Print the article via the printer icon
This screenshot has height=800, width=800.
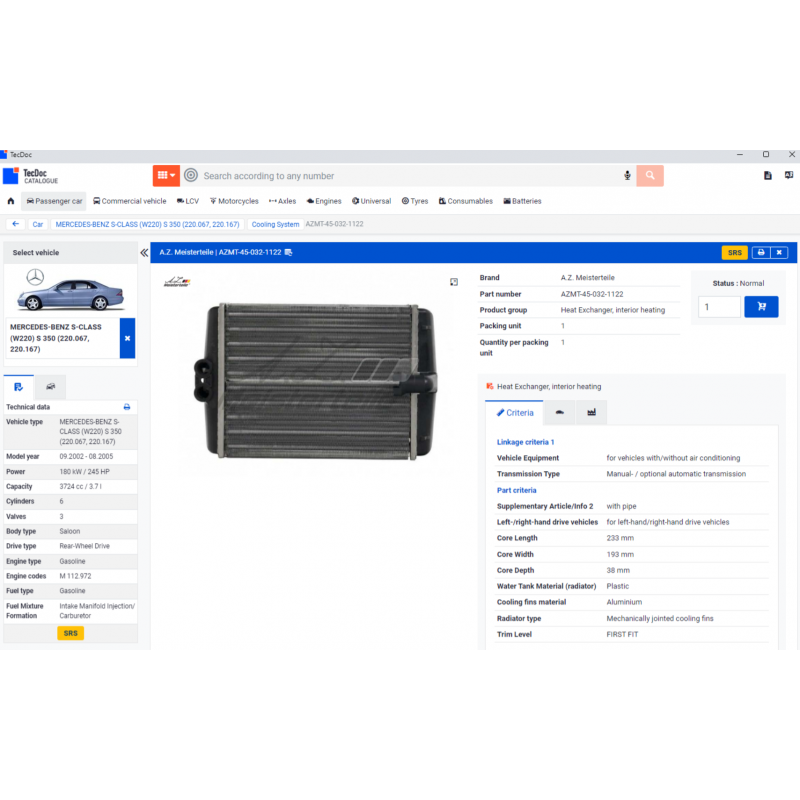762,252
